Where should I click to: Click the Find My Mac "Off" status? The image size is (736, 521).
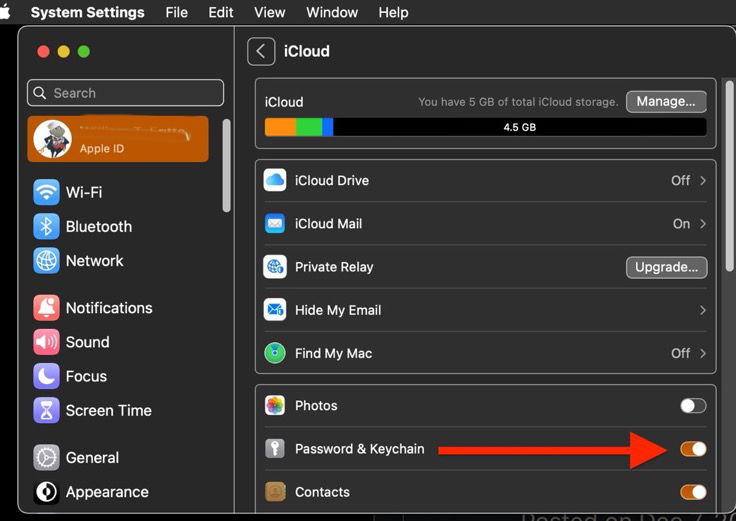[x=680, y=353]
